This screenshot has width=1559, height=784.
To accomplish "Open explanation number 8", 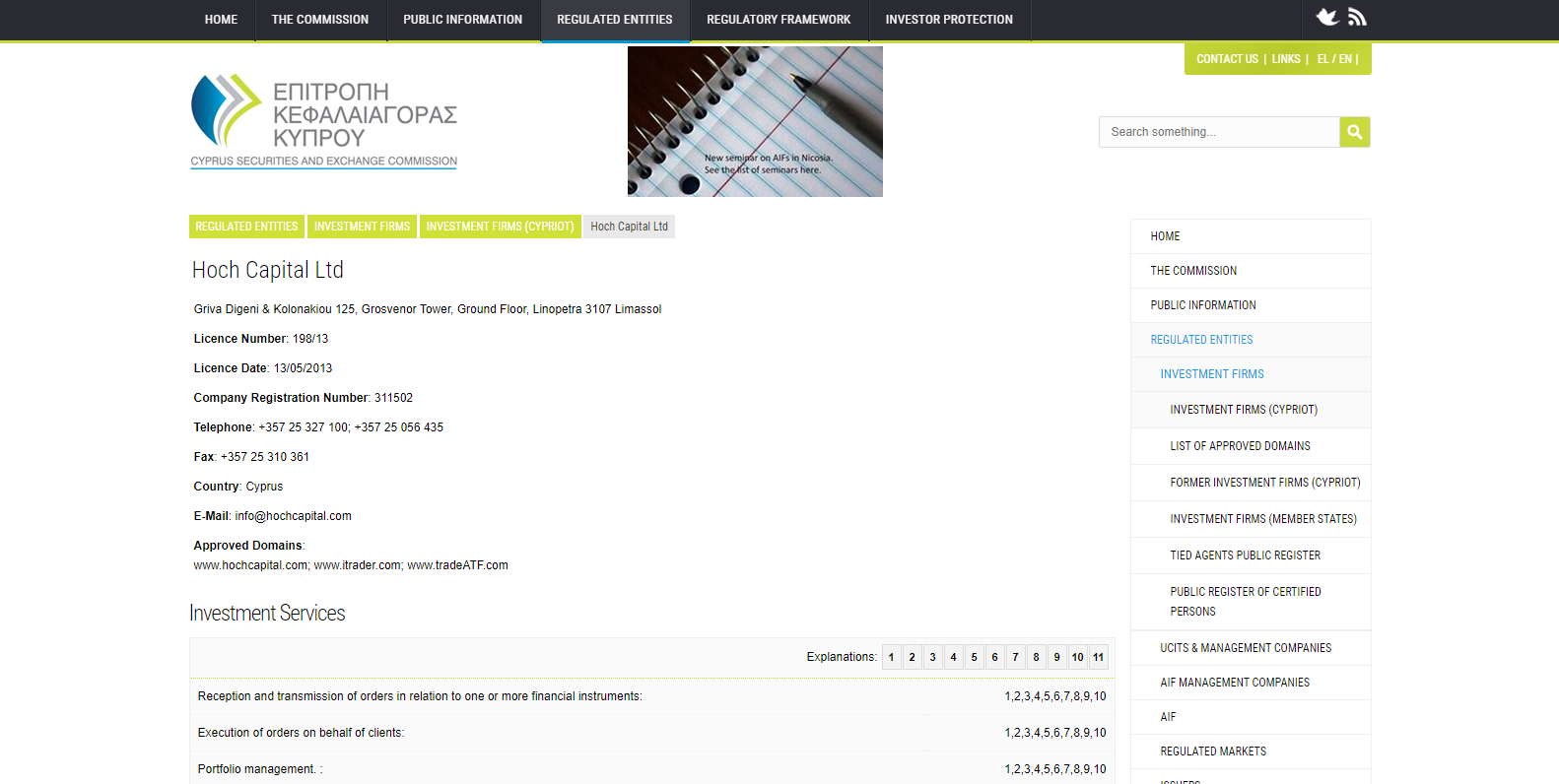I will click(x=1036, y=657).
